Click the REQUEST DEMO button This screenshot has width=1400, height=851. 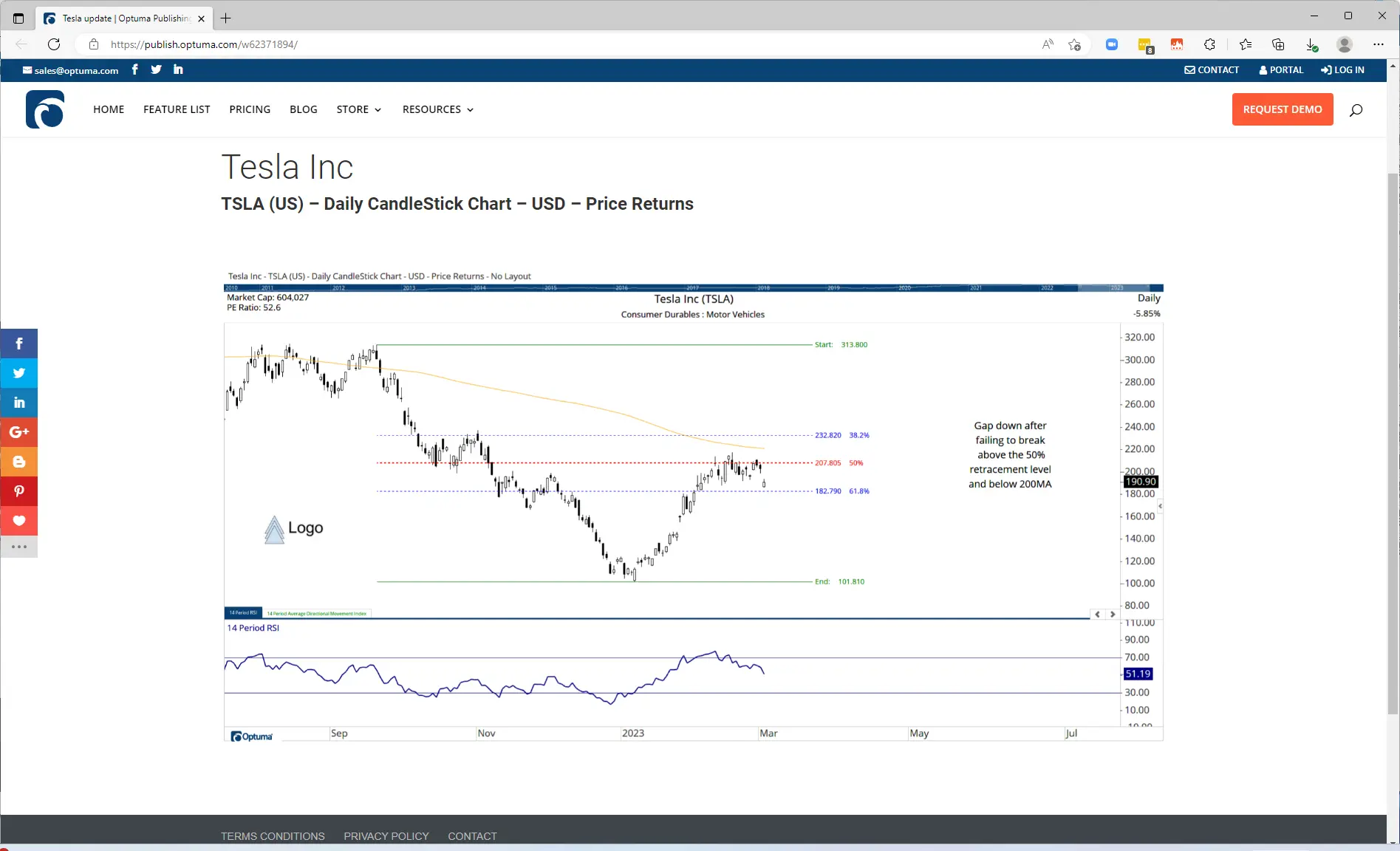tap(1283, 109)
